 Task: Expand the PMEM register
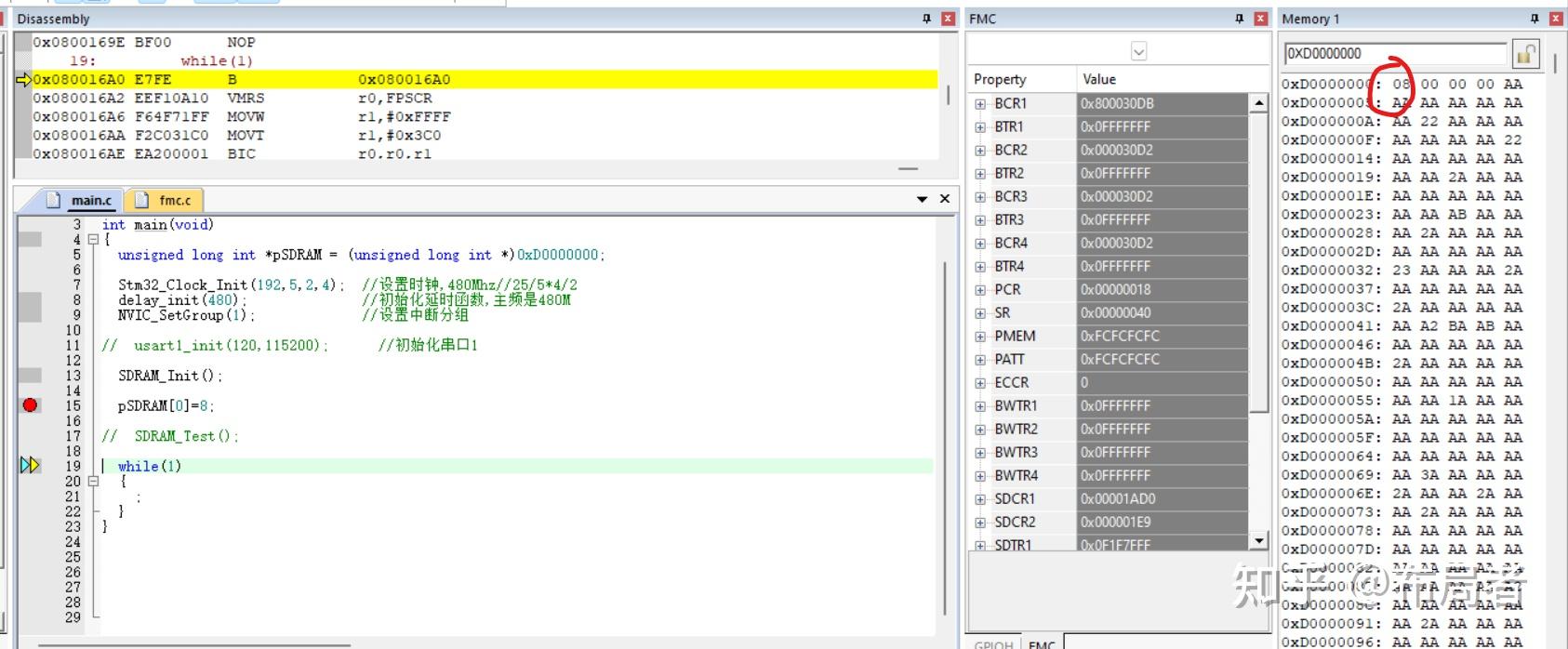click(x=980, y=336)
